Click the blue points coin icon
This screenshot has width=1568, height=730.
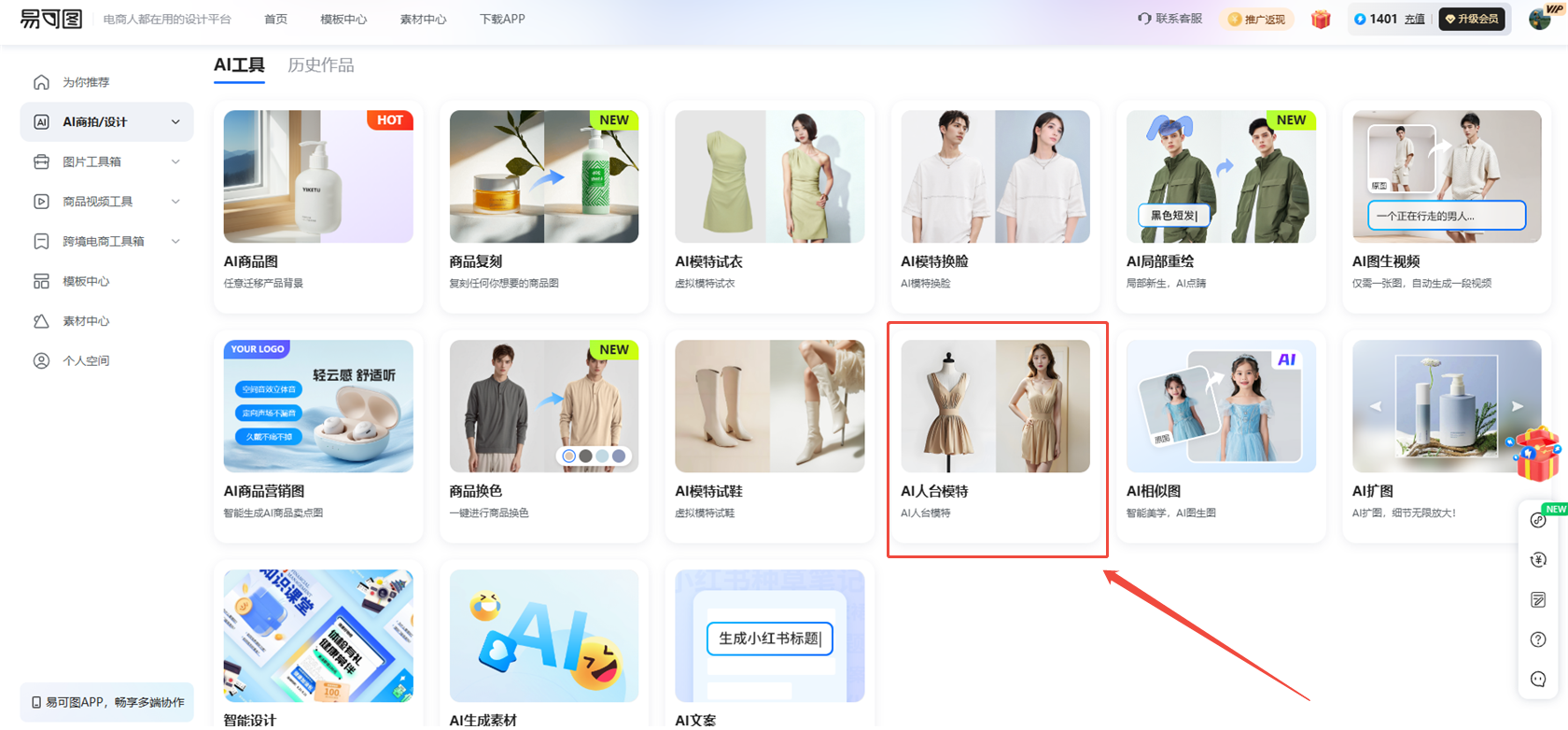tap(1360, 19)
